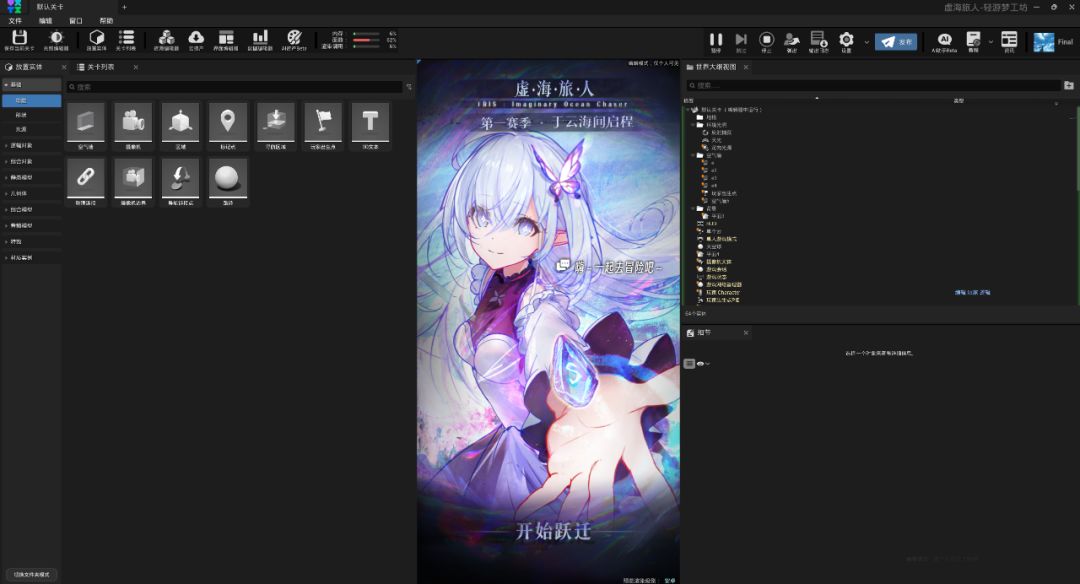The image size is (1080, 584).
Task: Open the lighting editor from the toolbar
Action: [56, 38]
